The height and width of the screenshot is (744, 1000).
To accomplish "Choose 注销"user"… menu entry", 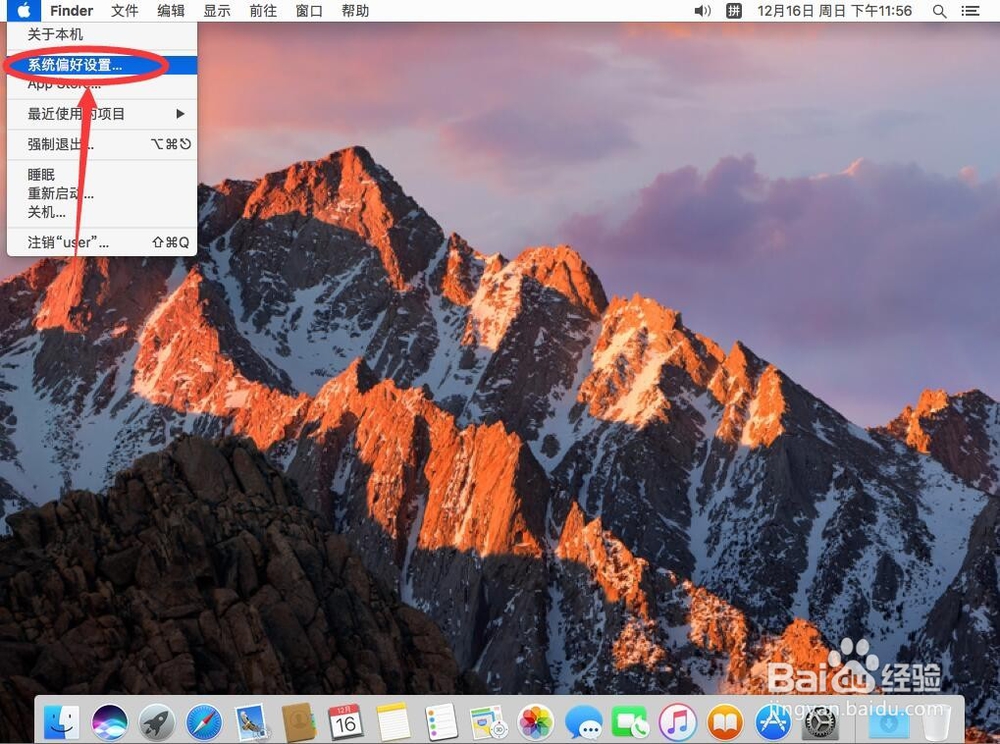I will pyautogui.click(x=102, y=242).
